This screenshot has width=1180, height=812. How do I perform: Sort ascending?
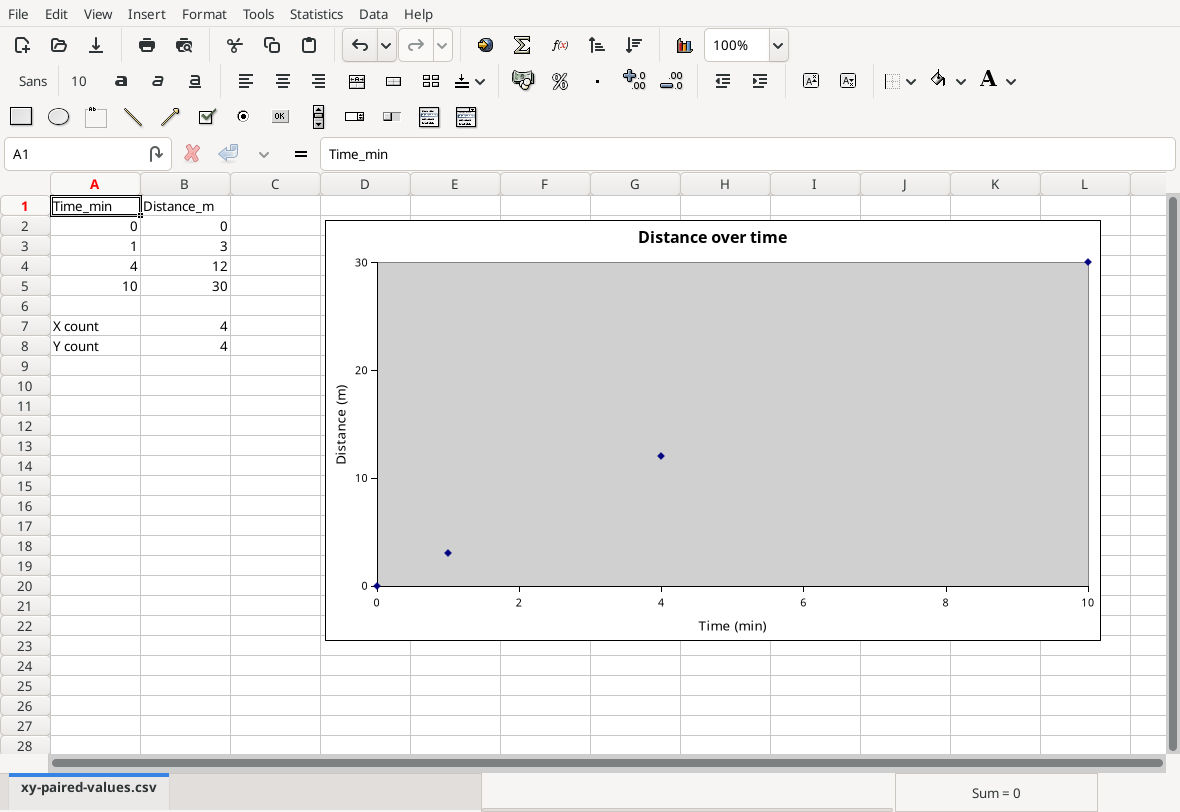(x=597, y=45)
